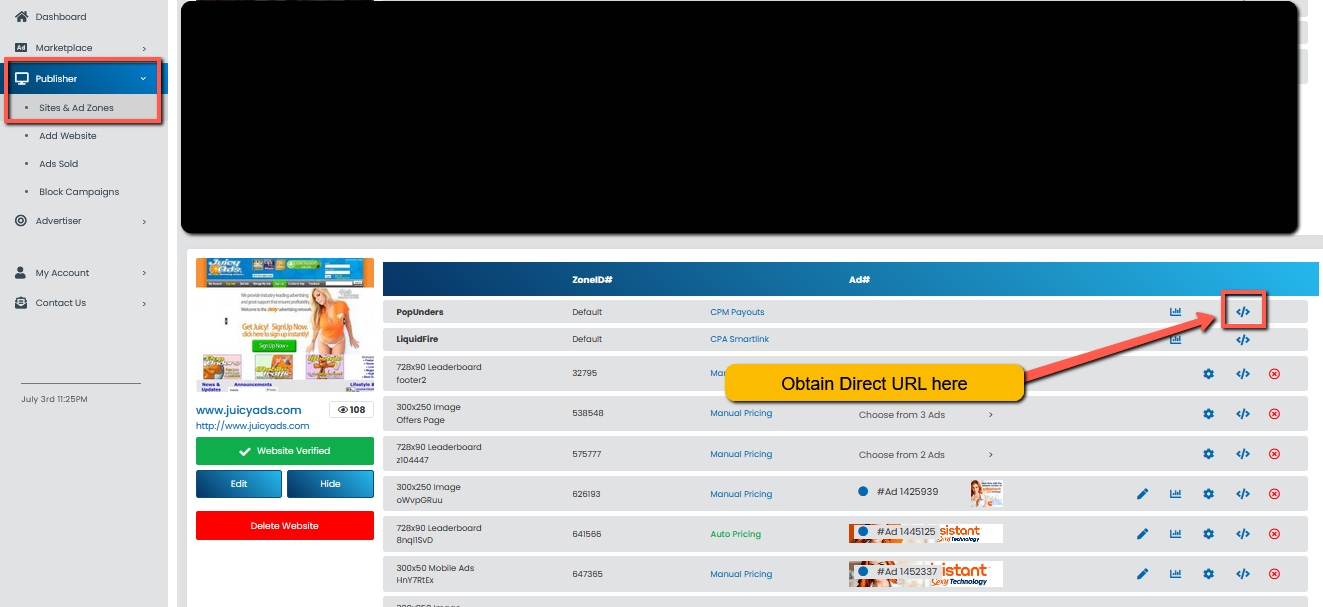This screenshot has height=607, width=1323.
Task: Get ad code for zone 32795
Action: point(1243,374)
